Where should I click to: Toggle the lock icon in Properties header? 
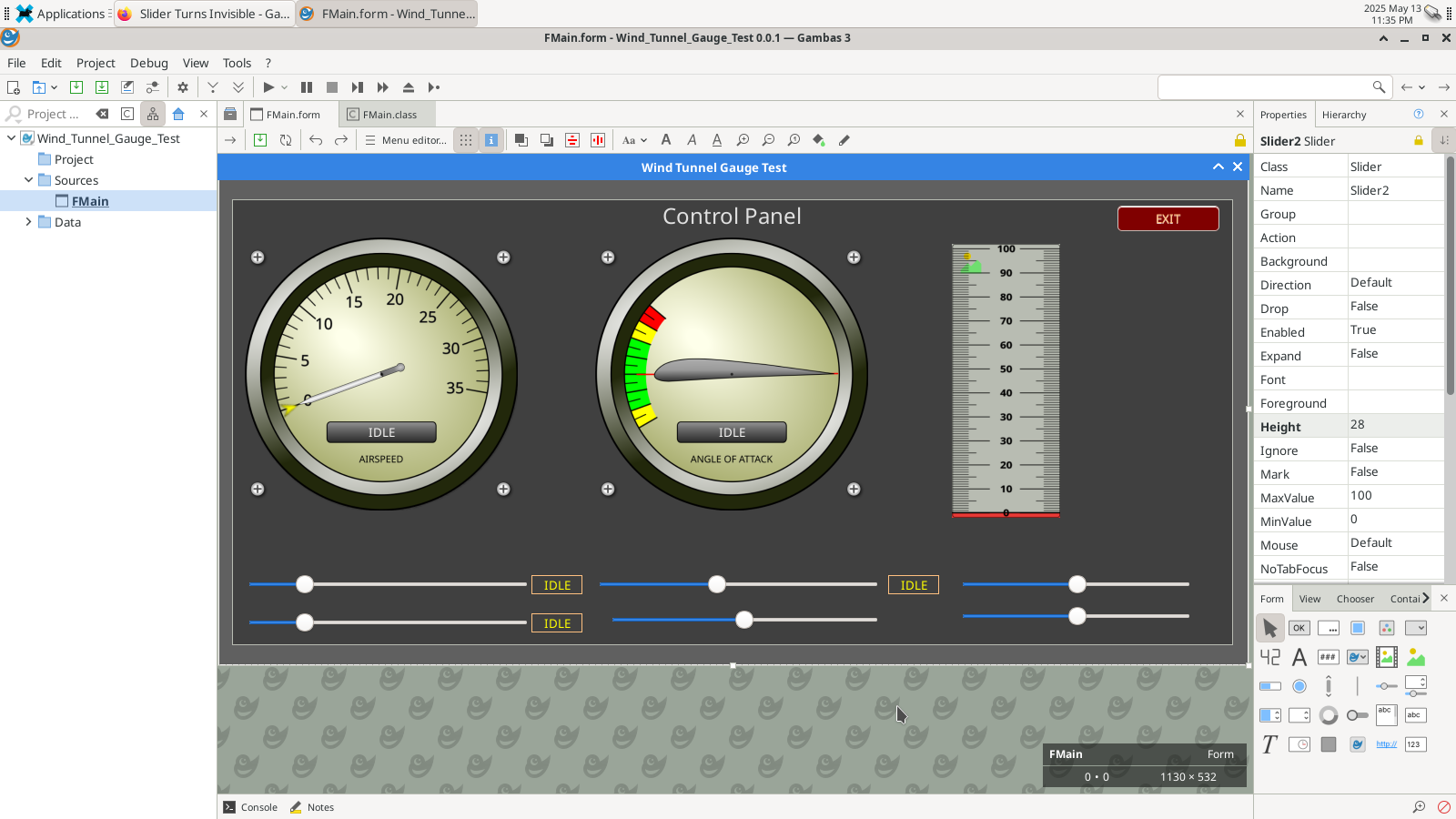coord(1418,141)
